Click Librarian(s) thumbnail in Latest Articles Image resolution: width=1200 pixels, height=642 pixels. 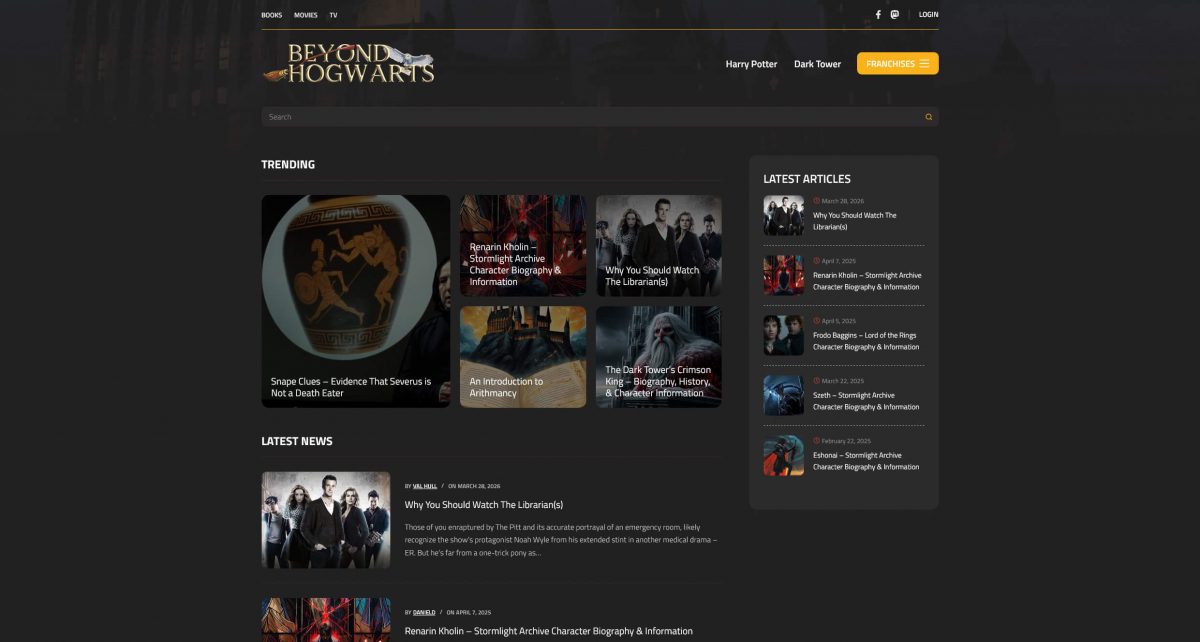click(784, 215)
